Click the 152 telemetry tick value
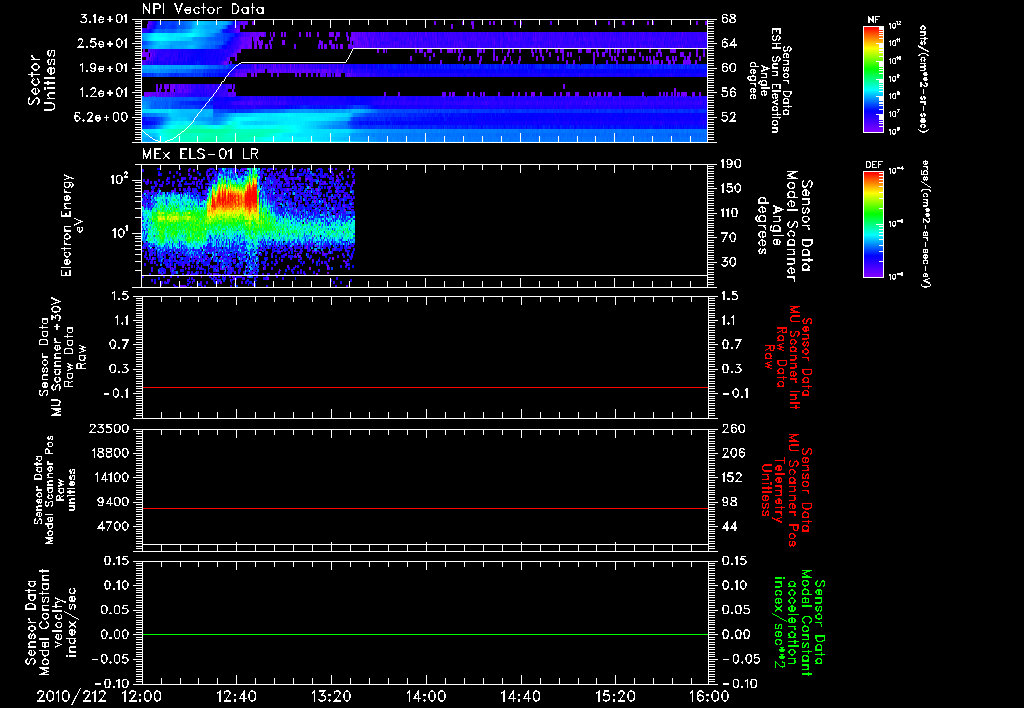The image size is (1024, 708). [x=732, y=477]
